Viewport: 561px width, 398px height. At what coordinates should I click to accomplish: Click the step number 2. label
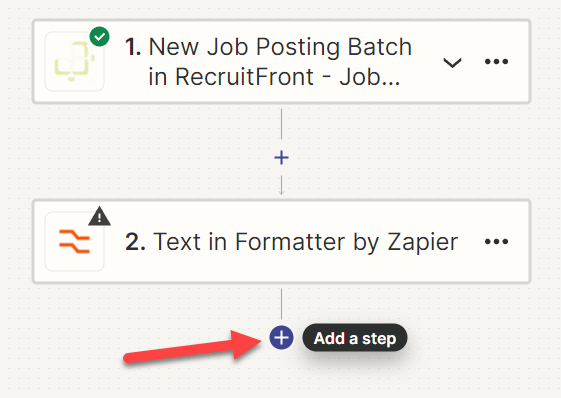pyautogui.click(x=135, y=242)
